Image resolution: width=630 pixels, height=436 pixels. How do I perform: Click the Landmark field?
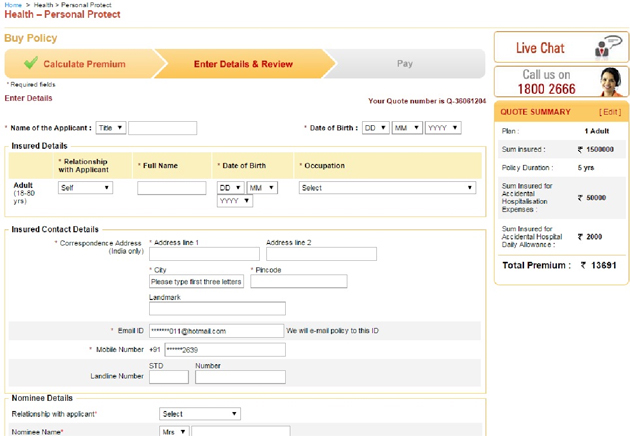[217, 309]
